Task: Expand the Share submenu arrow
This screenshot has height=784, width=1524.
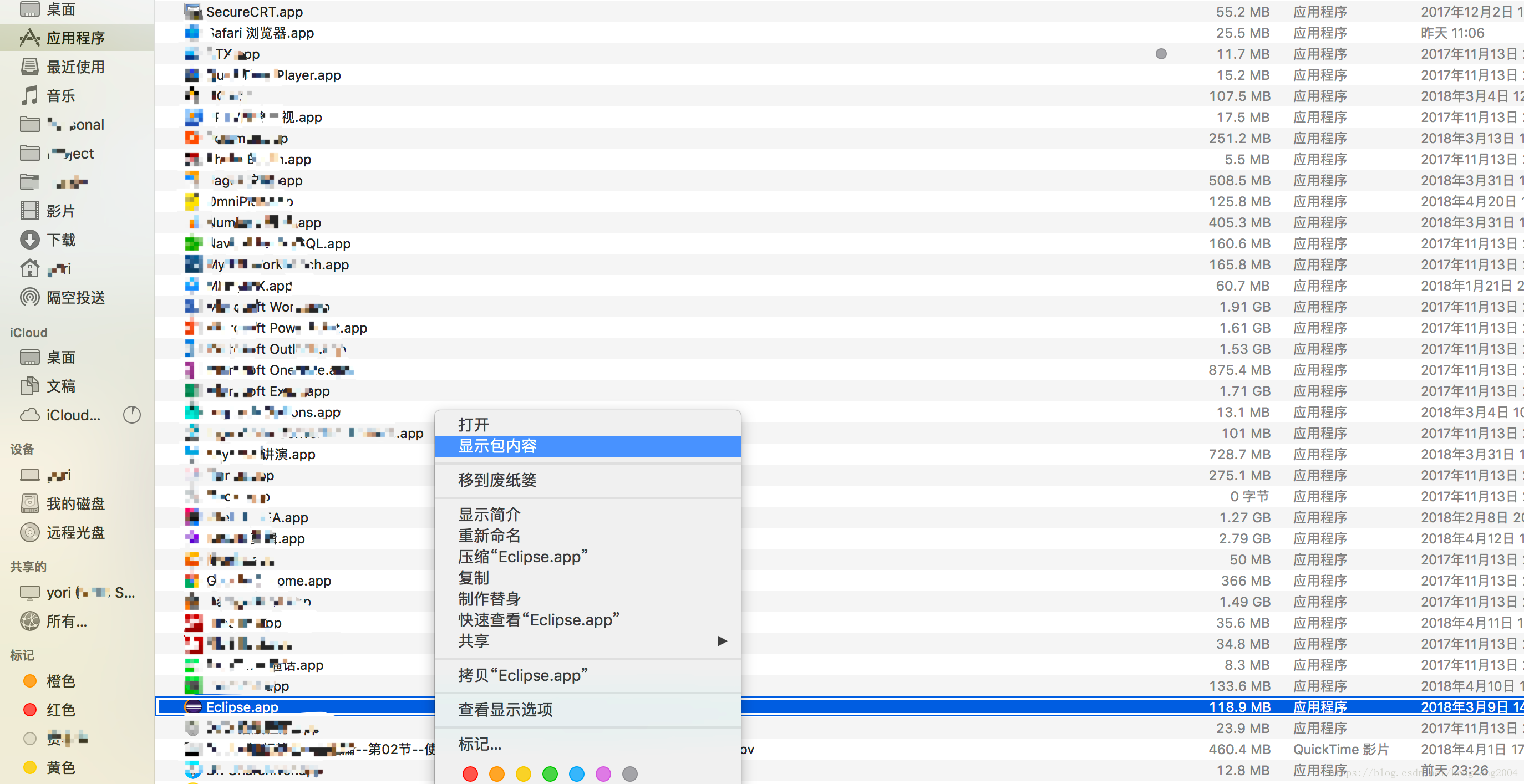Action: tap(722, 641)
